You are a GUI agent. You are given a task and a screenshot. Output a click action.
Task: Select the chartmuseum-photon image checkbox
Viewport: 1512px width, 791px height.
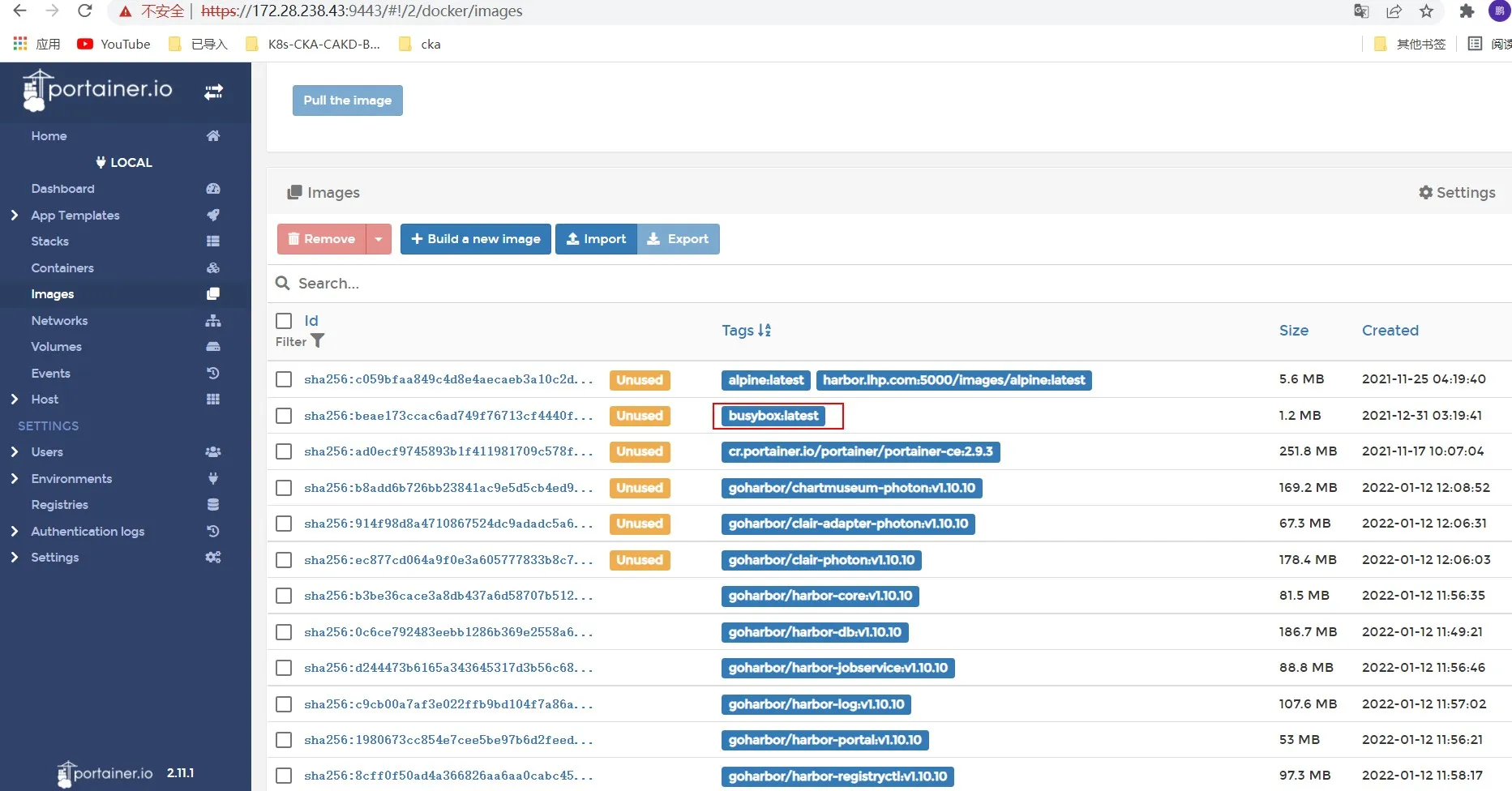tap(284, 488)
